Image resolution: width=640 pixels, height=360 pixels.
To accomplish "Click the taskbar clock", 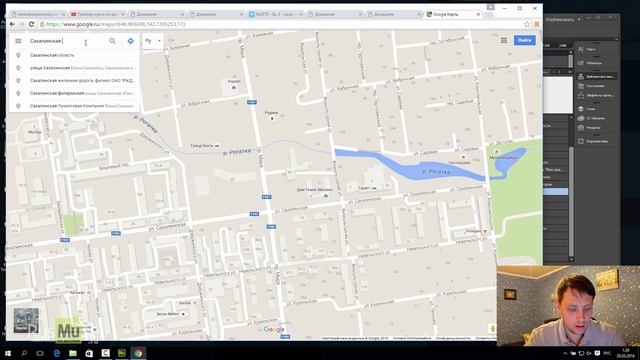I will (x=626, y=353).
